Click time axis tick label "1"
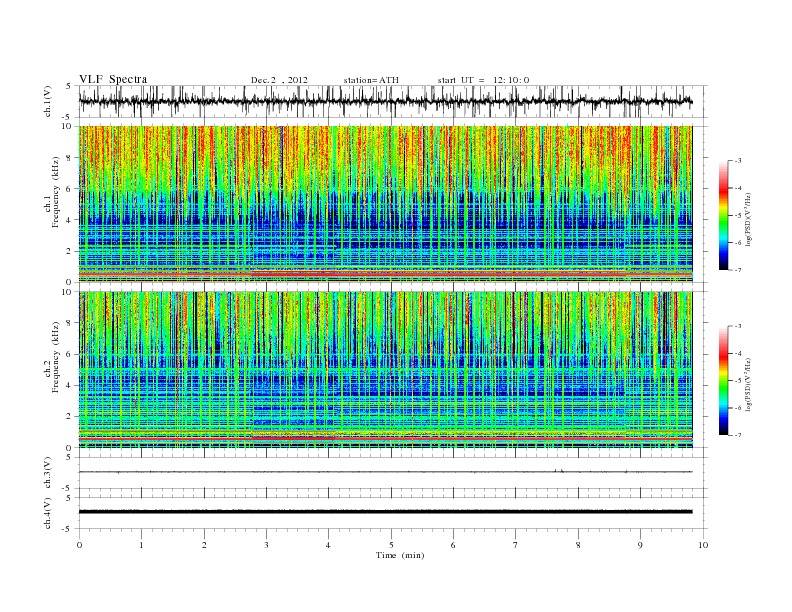Viewport: 792px width, 612px height. pos(141,545)
